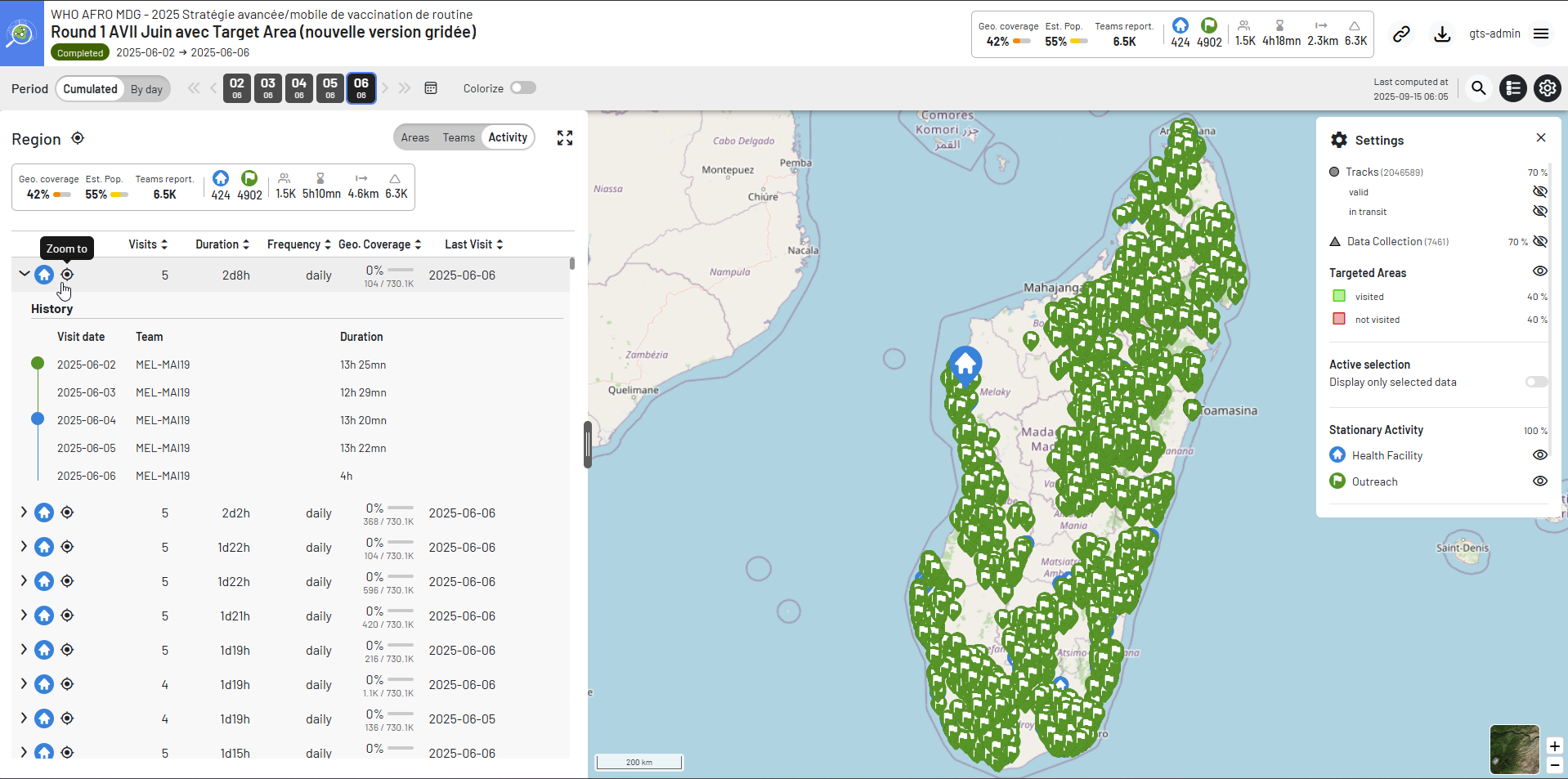
Task: Click the large blue facility marker on map
Action: (x=965, y=365)
